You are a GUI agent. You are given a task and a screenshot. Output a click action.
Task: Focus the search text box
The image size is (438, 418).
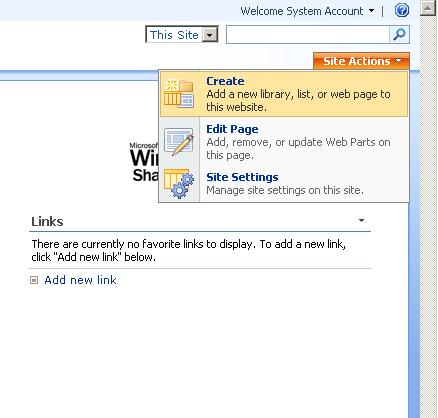[x=308, y=35]
